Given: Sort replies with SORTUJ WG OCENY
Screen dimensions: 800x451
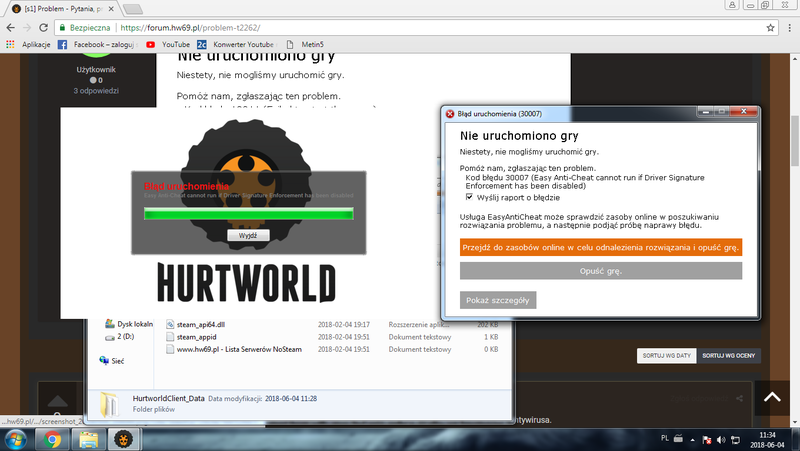Looking at the screenshot, I should click(x=729, y=356).
